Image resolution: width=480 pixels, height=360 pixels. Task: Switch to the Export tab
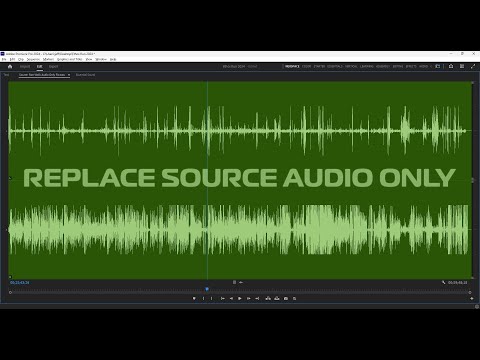(53, 66)
